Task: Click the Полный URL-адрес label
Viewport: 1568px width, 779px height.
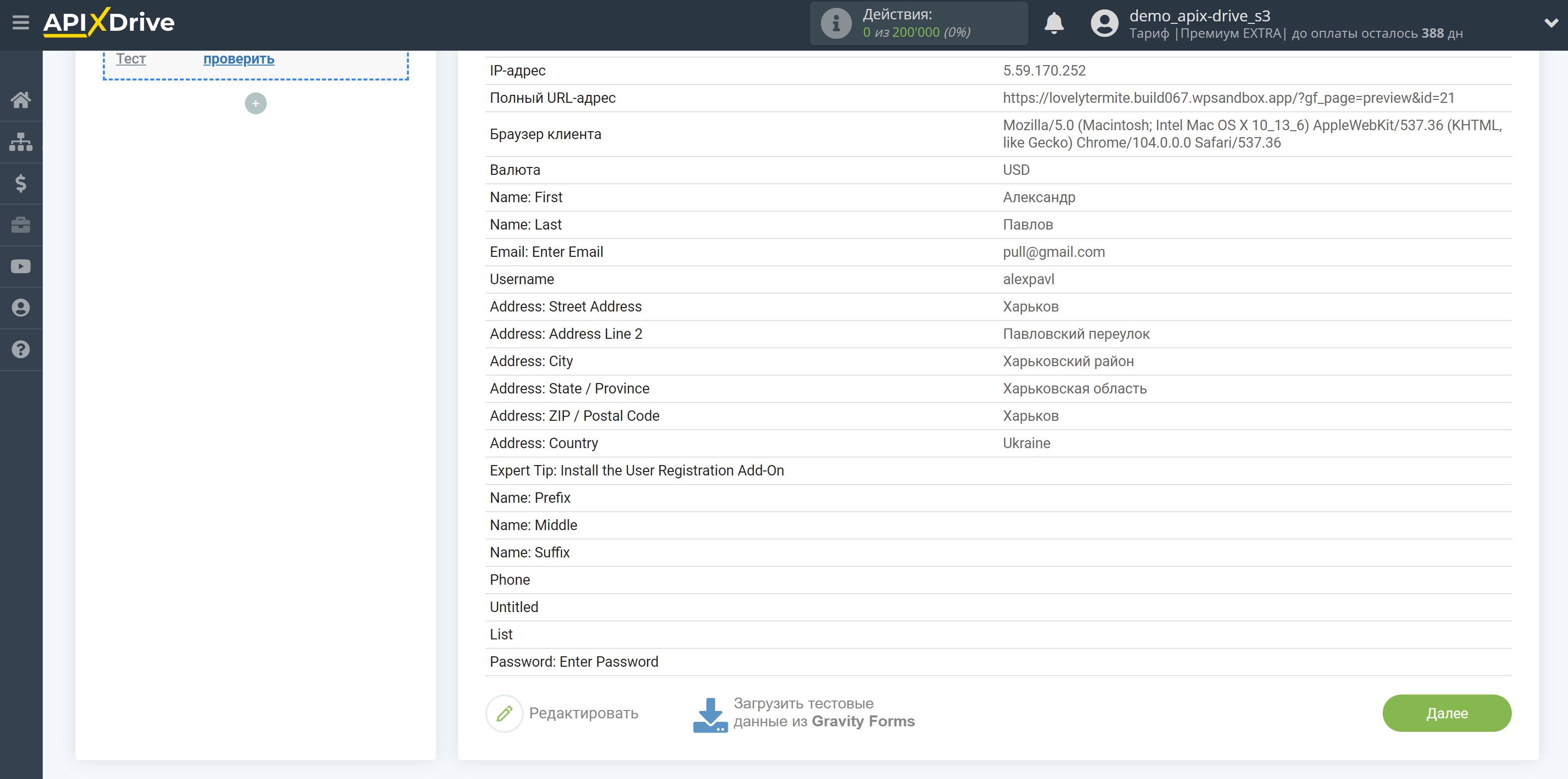Action: 552,98
